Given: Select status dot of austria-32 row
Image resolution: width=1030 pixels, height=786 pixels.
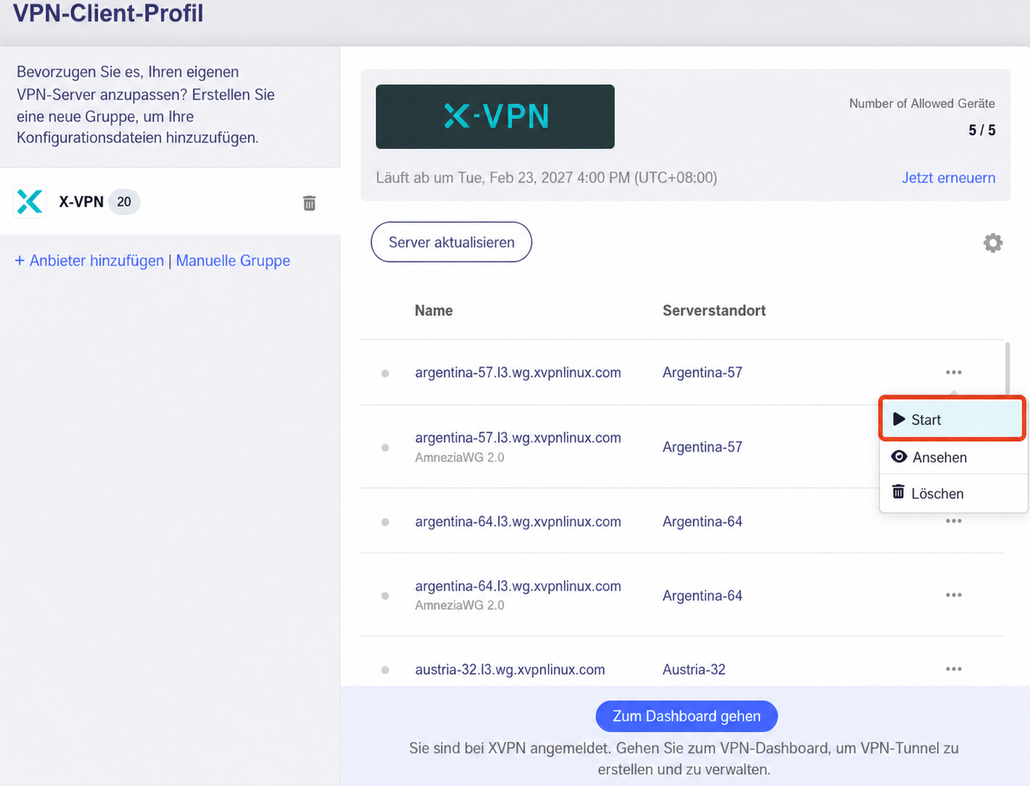Looking at the screenshot, I should coord(385,670).
